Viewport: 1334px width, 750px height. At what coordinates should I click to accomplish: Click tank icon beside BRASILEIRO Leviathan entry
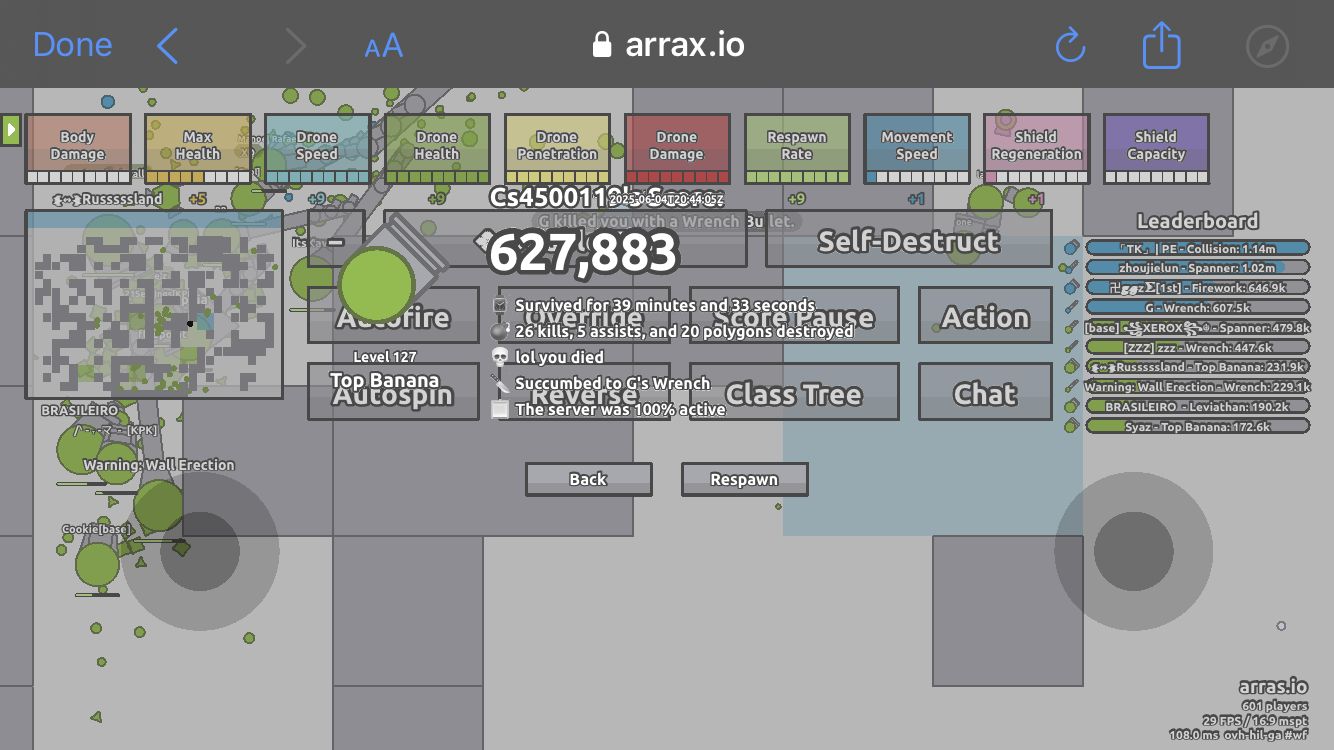point(1071,406)
